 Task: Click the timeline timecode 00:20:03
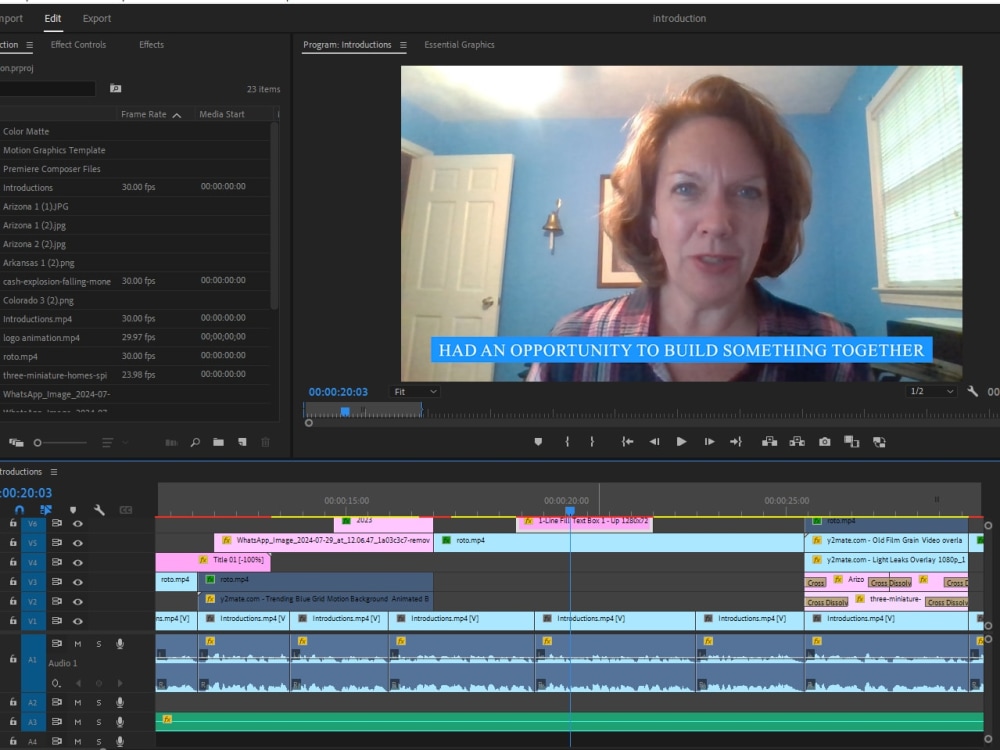pos(26,493)
